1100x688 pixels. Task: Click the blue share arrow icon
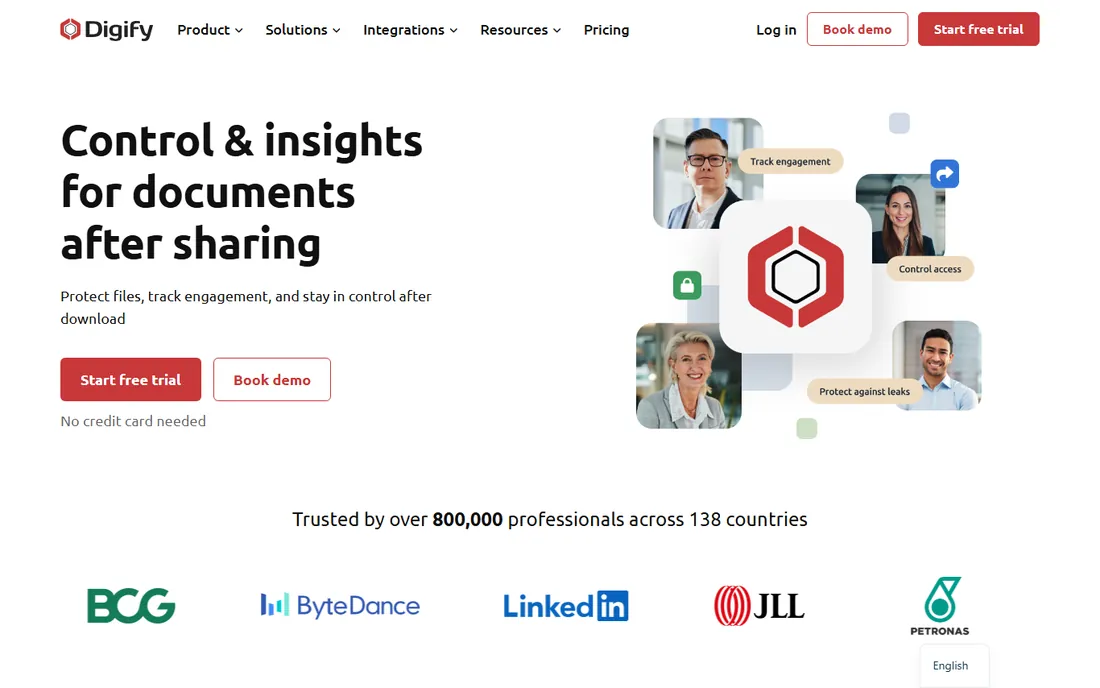[x=944, y=173]
